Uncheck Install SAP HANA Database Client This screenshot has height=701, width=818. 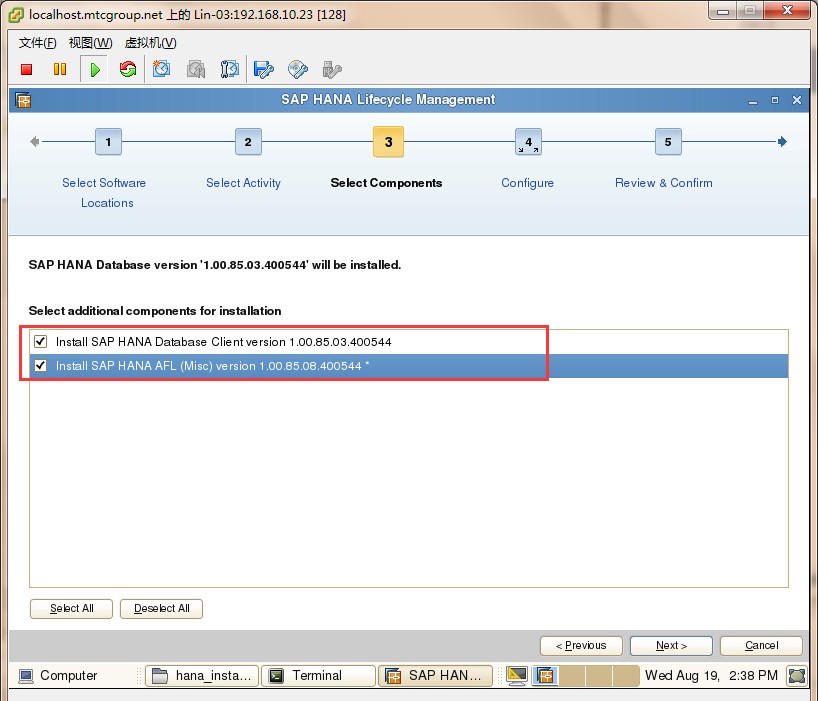(40, 342)
